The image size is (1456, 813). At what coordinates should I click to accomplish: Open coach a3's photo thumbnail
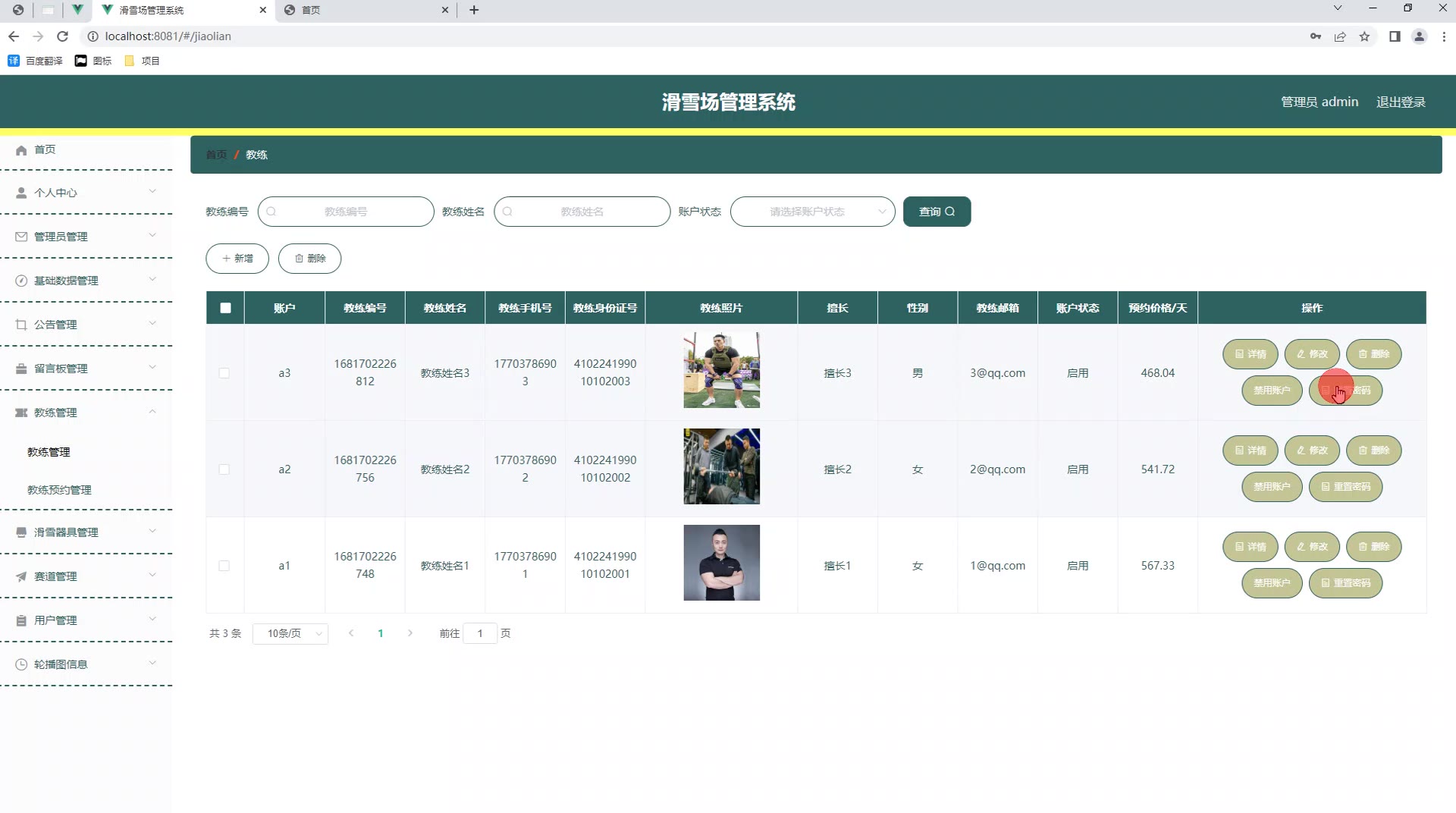coord(721,370)
